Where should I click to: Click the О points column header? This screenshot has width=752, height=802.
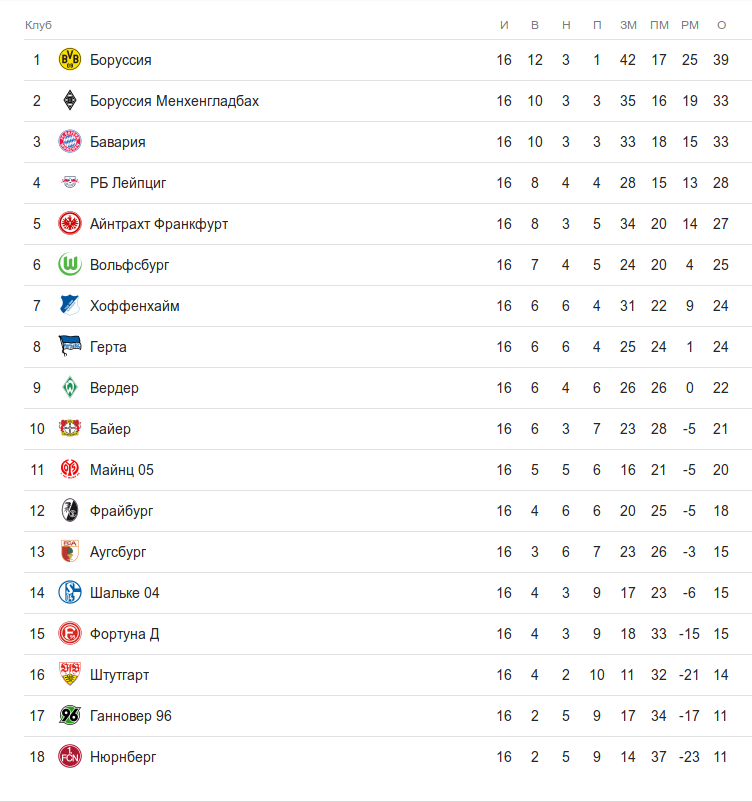(x=721, y=24)
